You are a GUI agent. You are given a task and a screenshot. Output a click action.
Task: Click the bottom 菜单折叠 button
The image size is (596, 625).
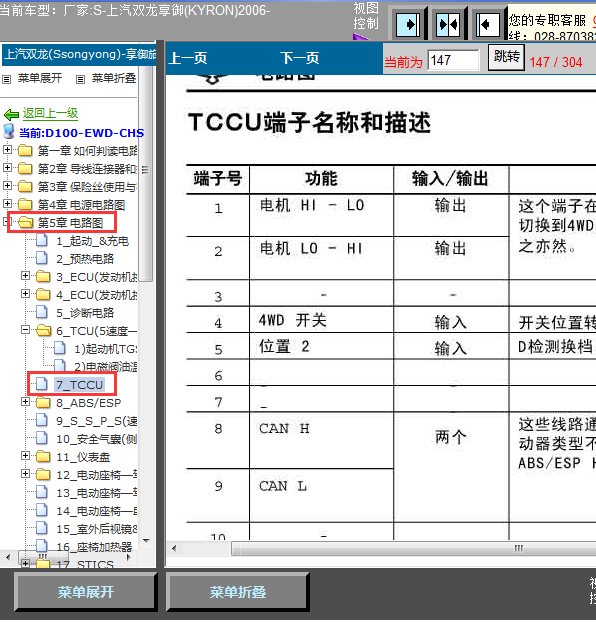pyautogui.click(x=238, y=592)
